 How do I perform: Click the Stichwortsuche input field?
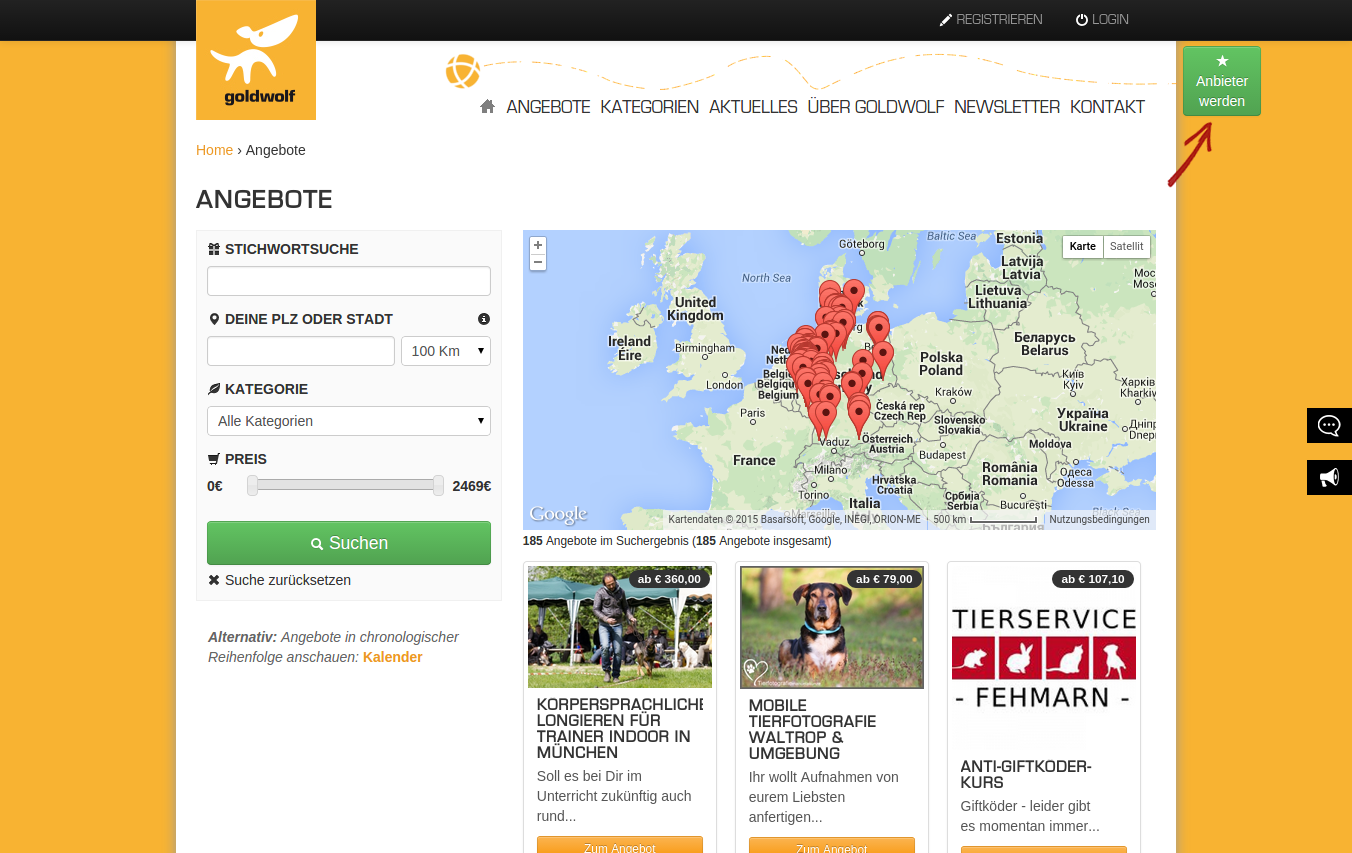(349, 281)
